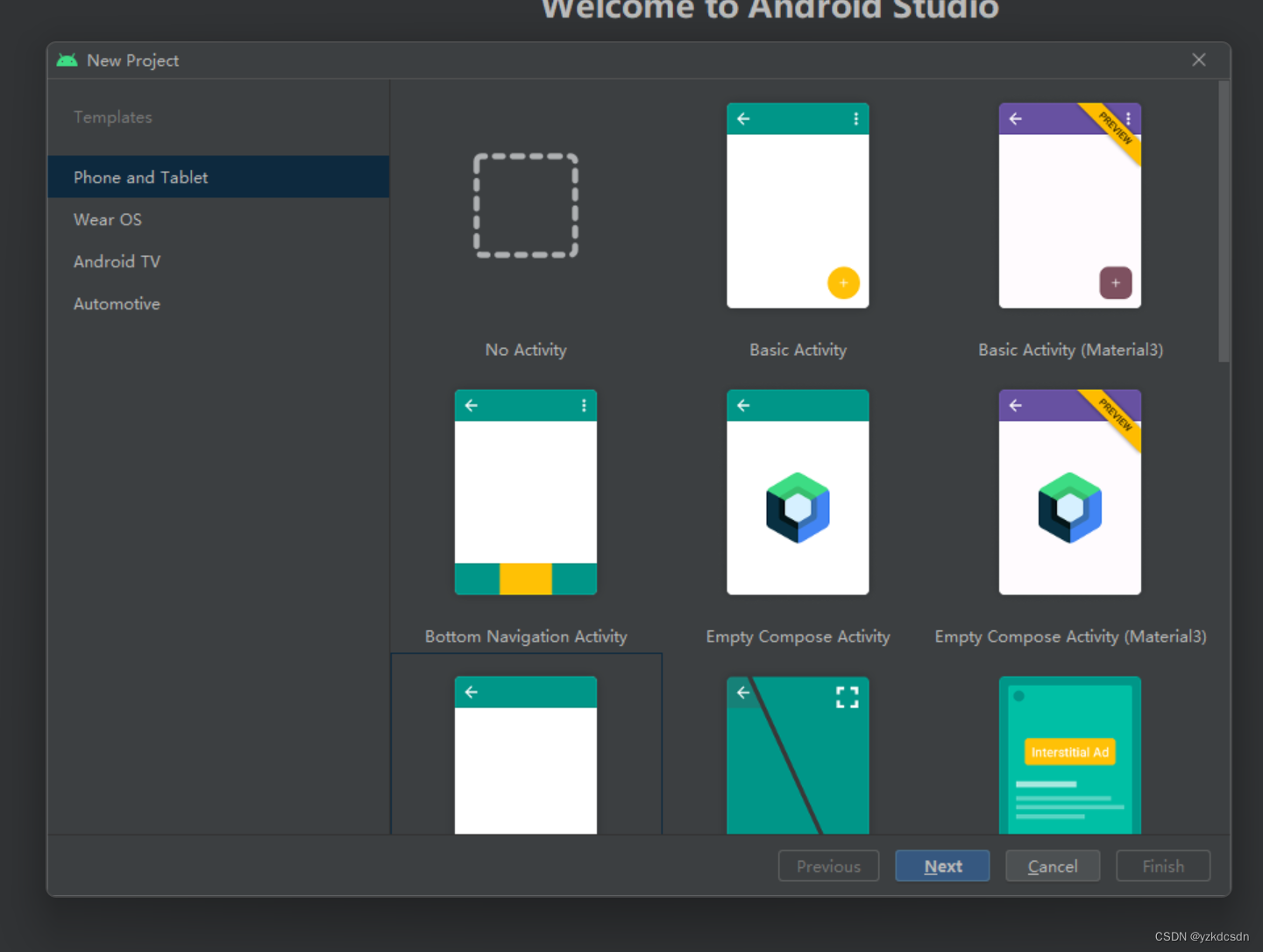Click the "Empty Compose Activity (Material3)" label
This screenshot has height=952, width=1263.
[1070, 636]
